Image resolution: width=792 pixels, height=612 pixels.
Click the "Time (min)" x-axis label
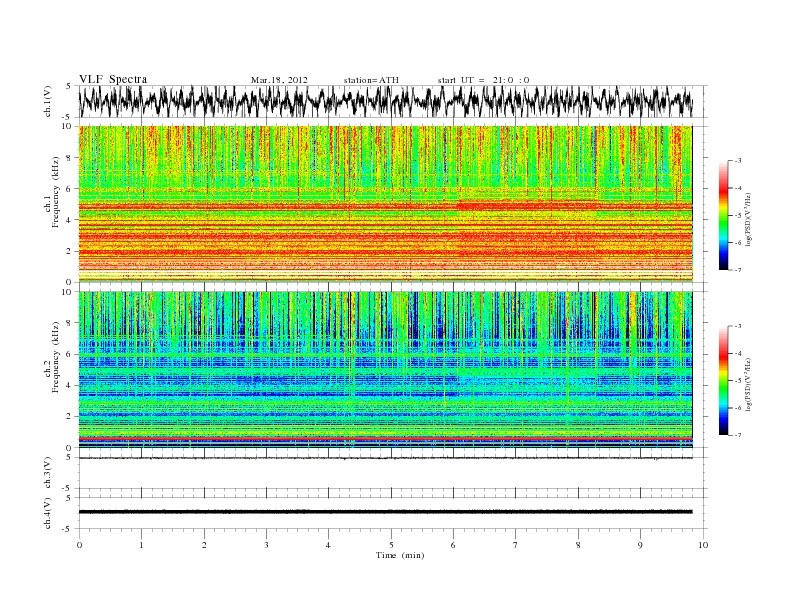[x=400, y=555]
